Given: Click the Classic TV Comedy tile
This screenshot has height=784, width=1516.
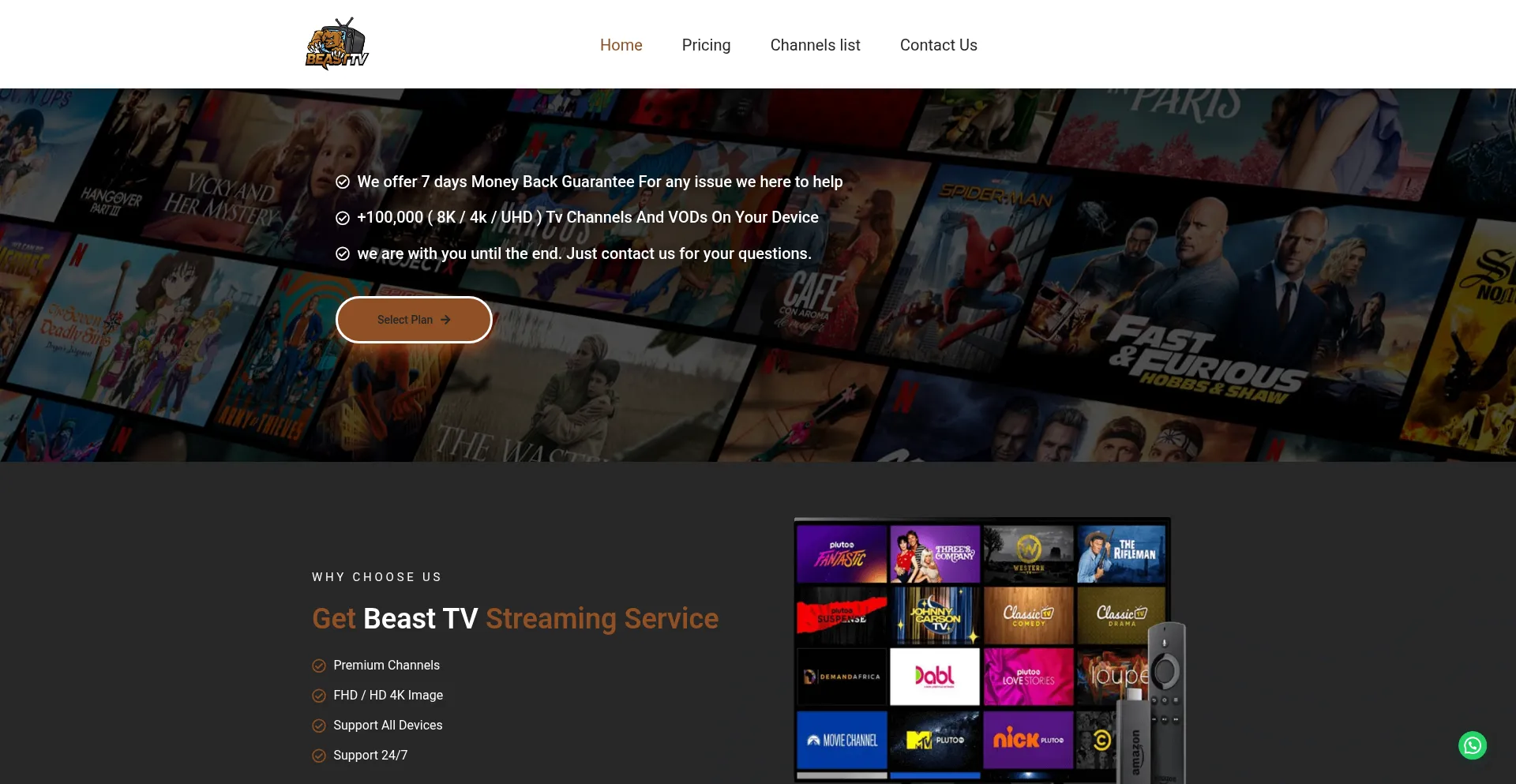Looking at the screenshot, I should click(1028, 615).
